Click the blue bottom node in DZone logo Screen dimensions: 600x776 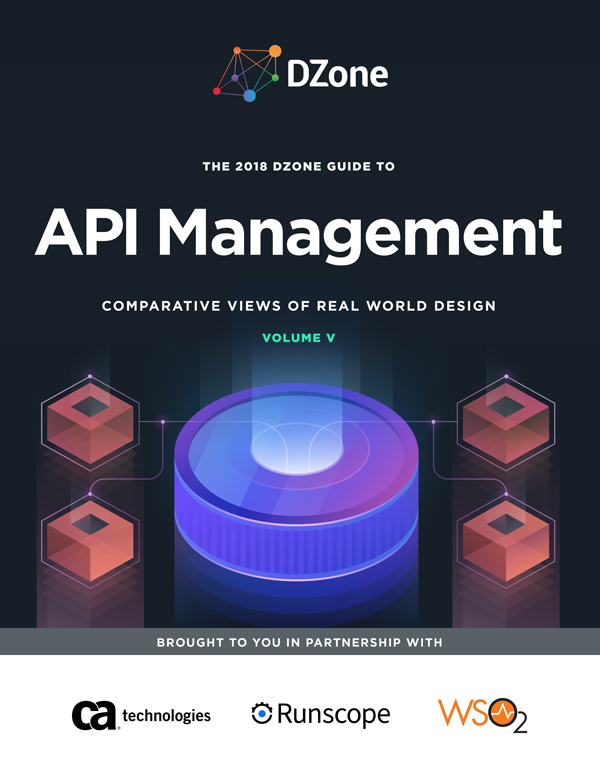(249, 96)
